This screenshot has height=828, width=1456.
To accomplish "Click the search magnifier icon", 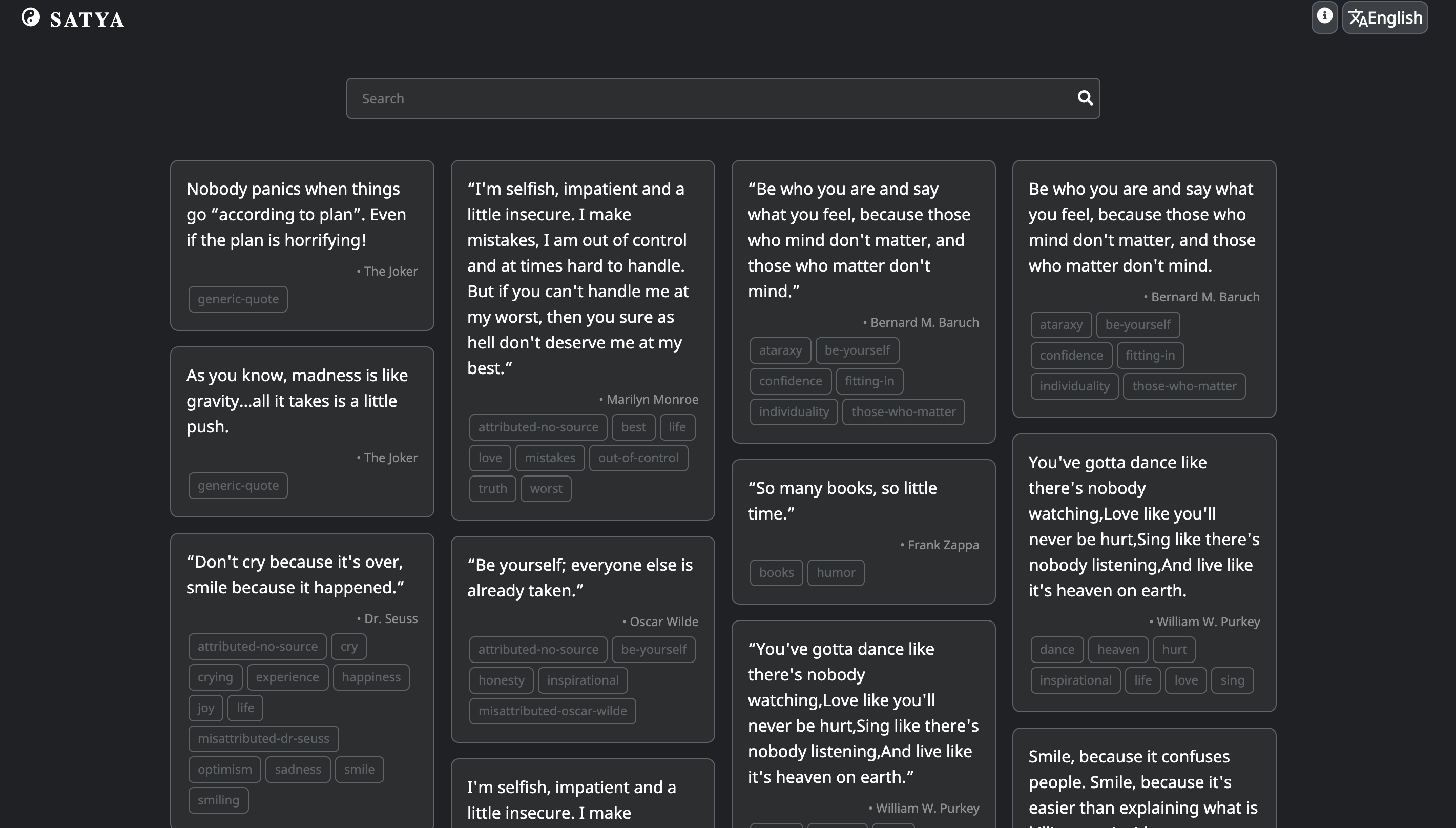I will (1085, 98).
